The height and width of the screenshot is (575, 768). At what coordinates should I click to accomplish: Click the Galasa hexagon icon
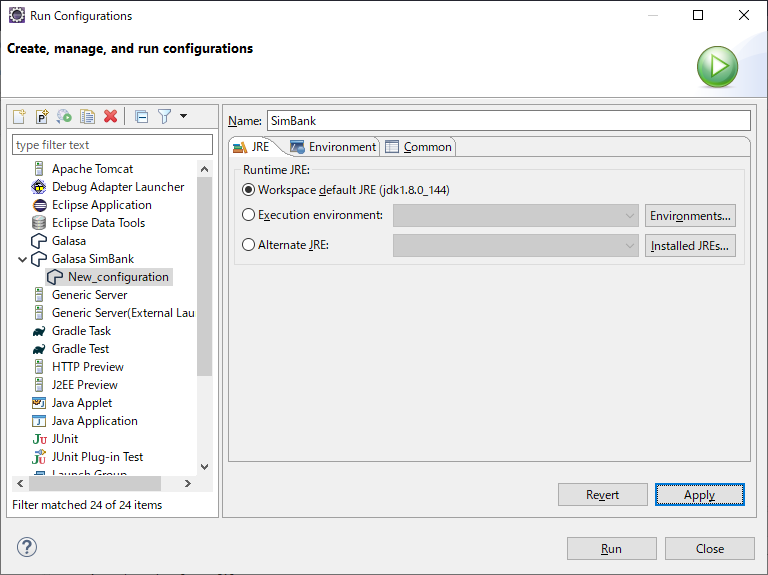[39, 241]
